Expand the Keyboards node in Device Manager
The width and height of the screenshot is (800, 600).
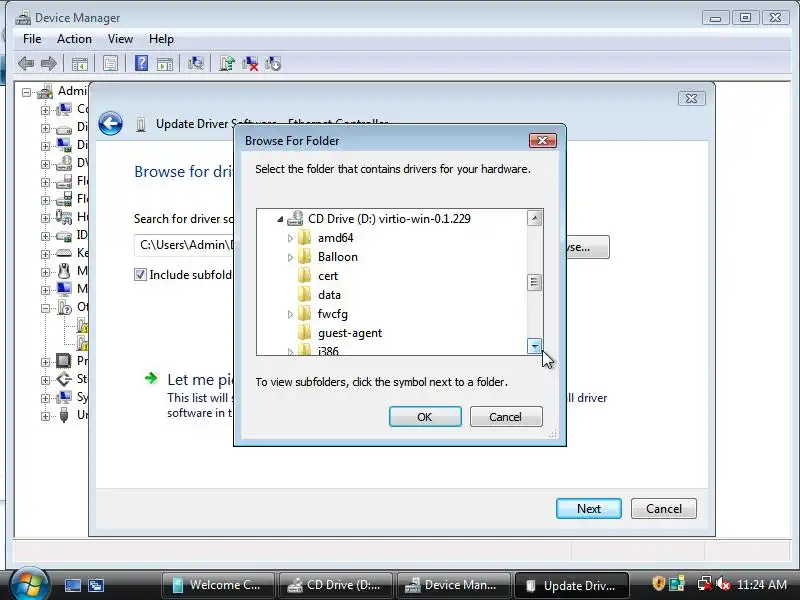(45, 254)
